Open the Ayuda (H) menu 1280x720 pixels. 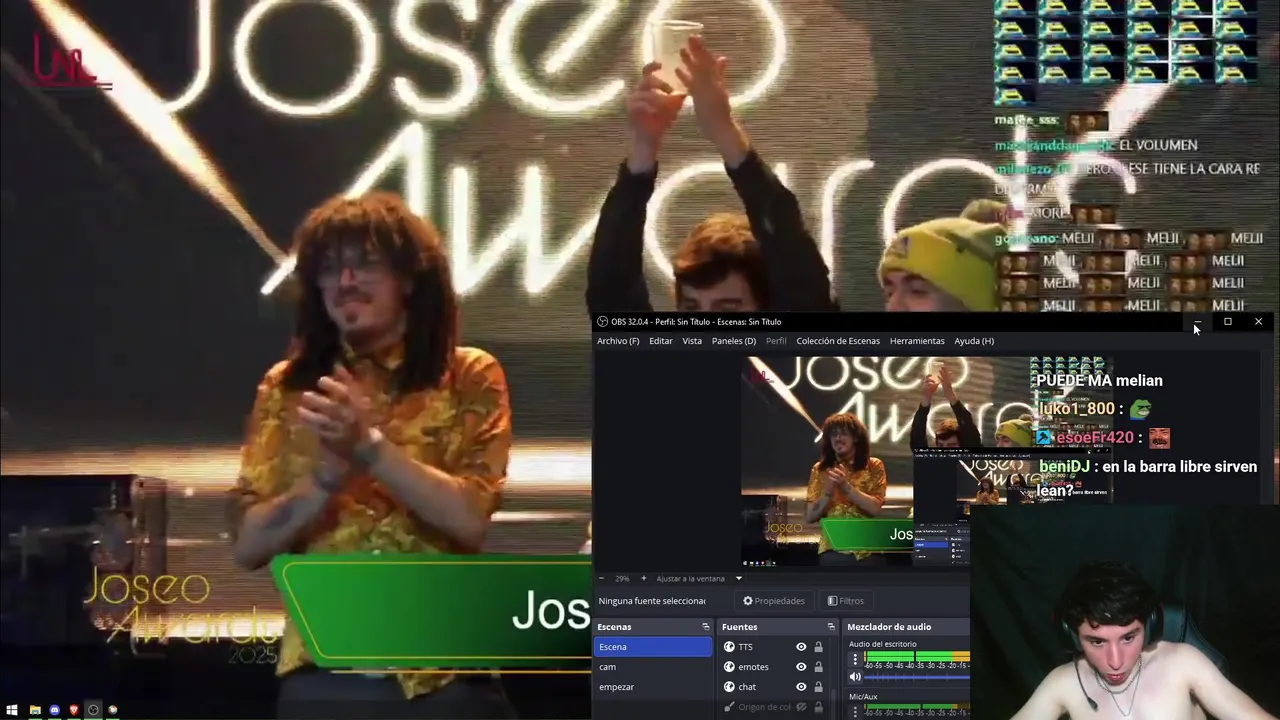coord(974,341)
